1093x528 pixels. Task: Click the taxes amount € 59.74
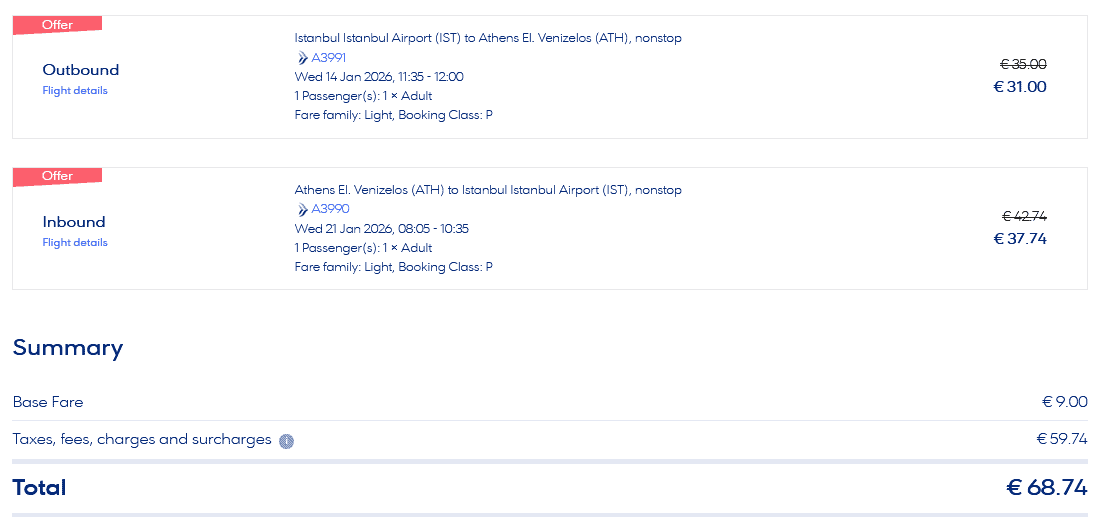[x=1061, y=439]
